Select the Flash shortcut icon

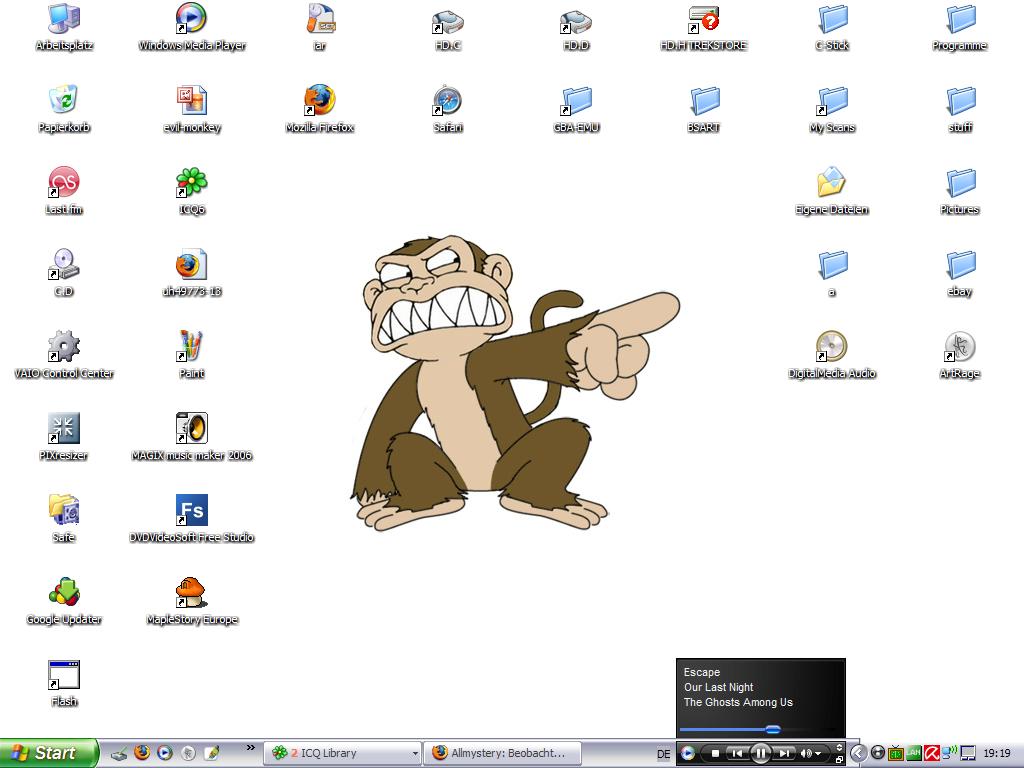(64, 684)
